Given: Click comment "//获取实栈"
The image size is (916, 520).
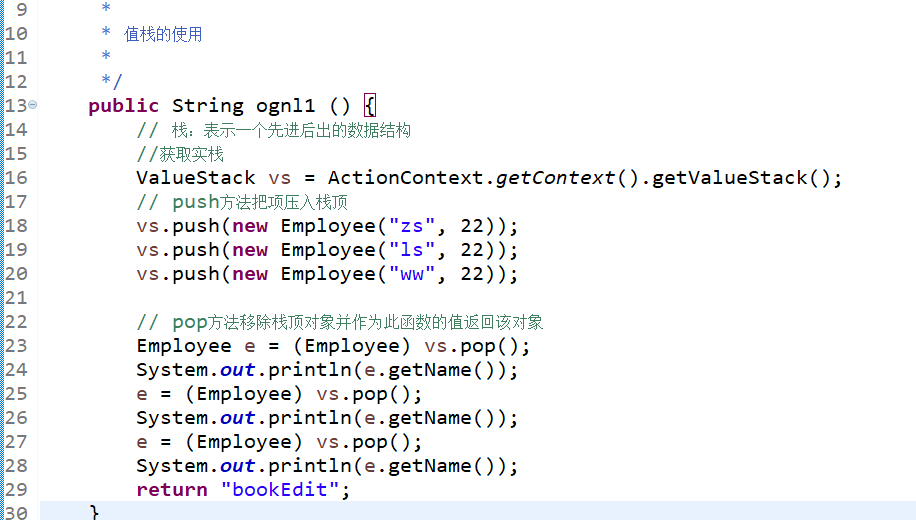Looking at the screenshot, I should point(180,154).
